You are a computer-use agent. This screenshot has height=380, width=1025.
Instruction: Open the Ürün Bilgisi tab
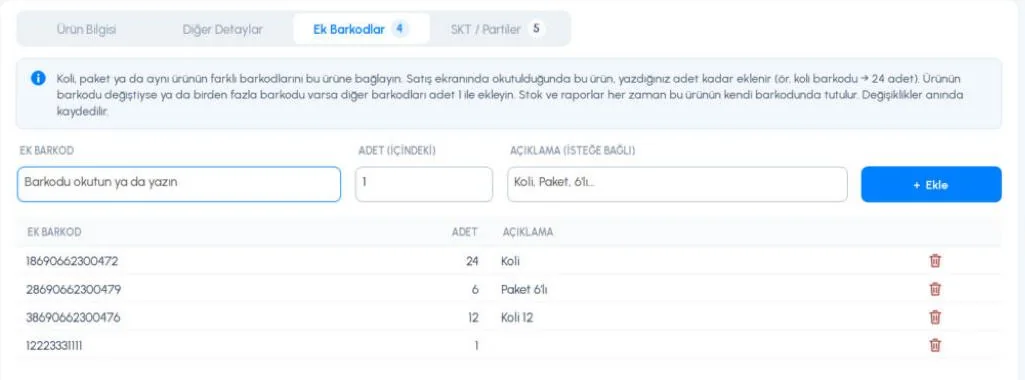pos(86,29)
